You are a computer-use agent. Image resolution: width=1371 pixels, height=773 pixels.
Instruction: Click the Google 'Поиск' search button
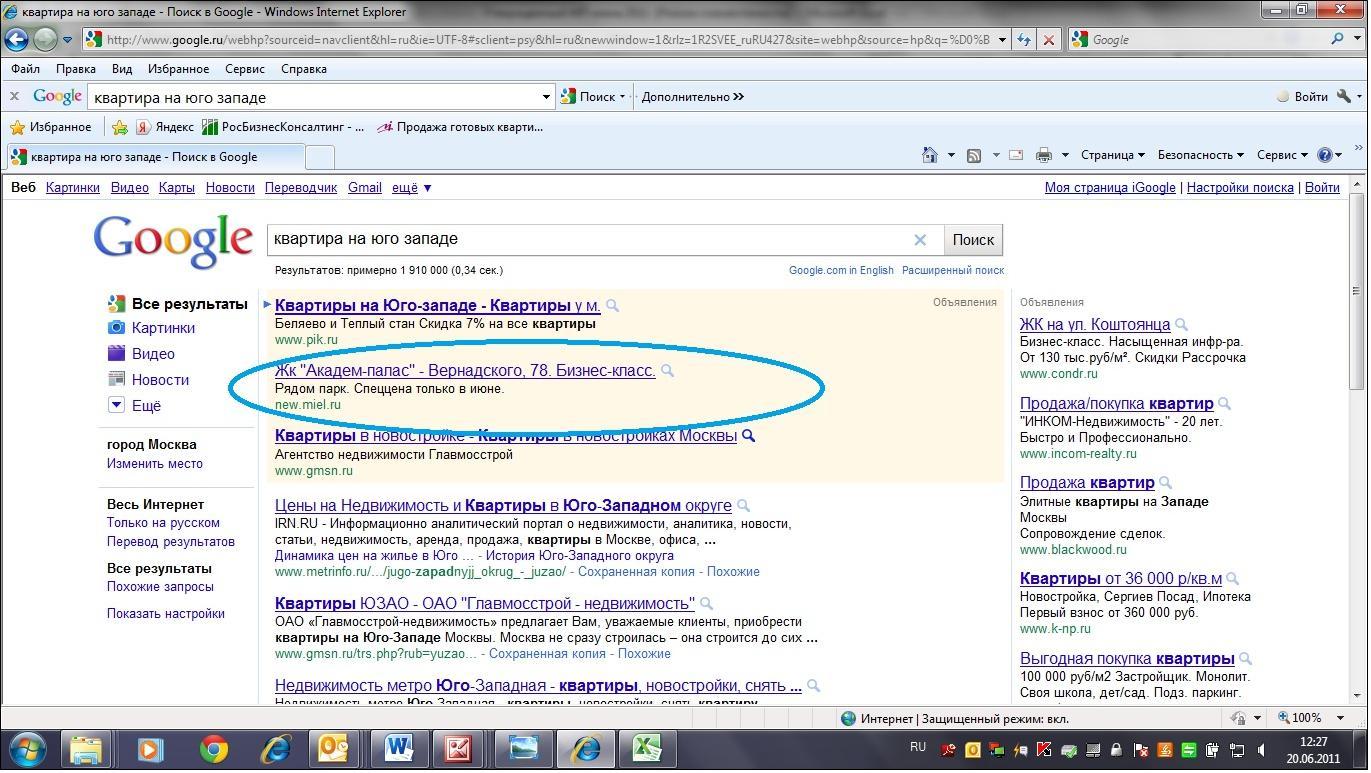(973, 240)
